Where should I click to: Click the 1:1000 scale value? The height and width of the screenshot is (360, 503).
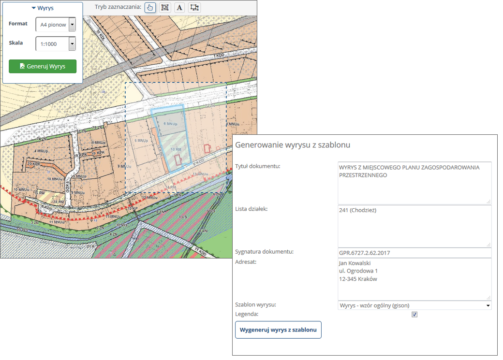point(49,44)
